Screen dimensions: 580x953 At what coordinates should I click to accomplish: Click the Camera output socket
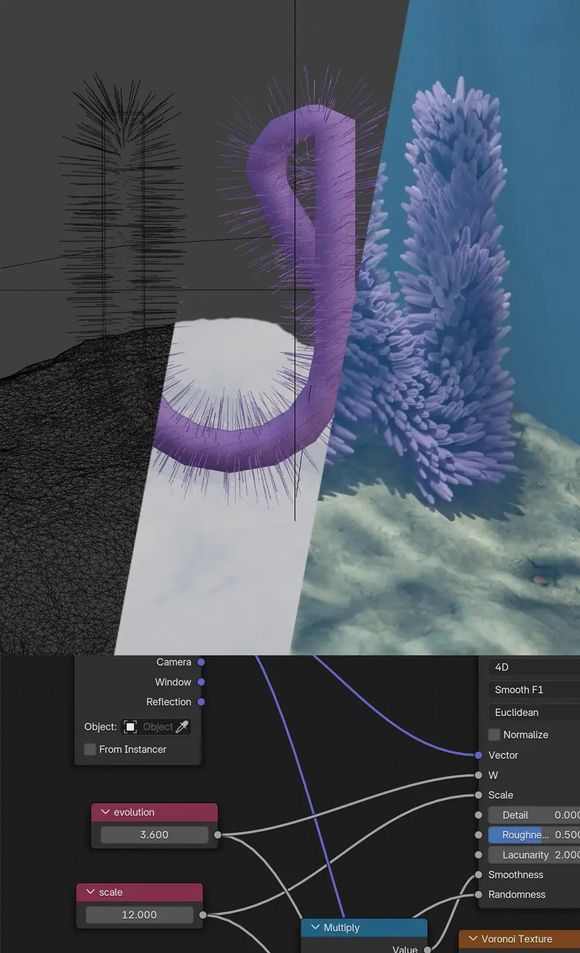(201, 662)
